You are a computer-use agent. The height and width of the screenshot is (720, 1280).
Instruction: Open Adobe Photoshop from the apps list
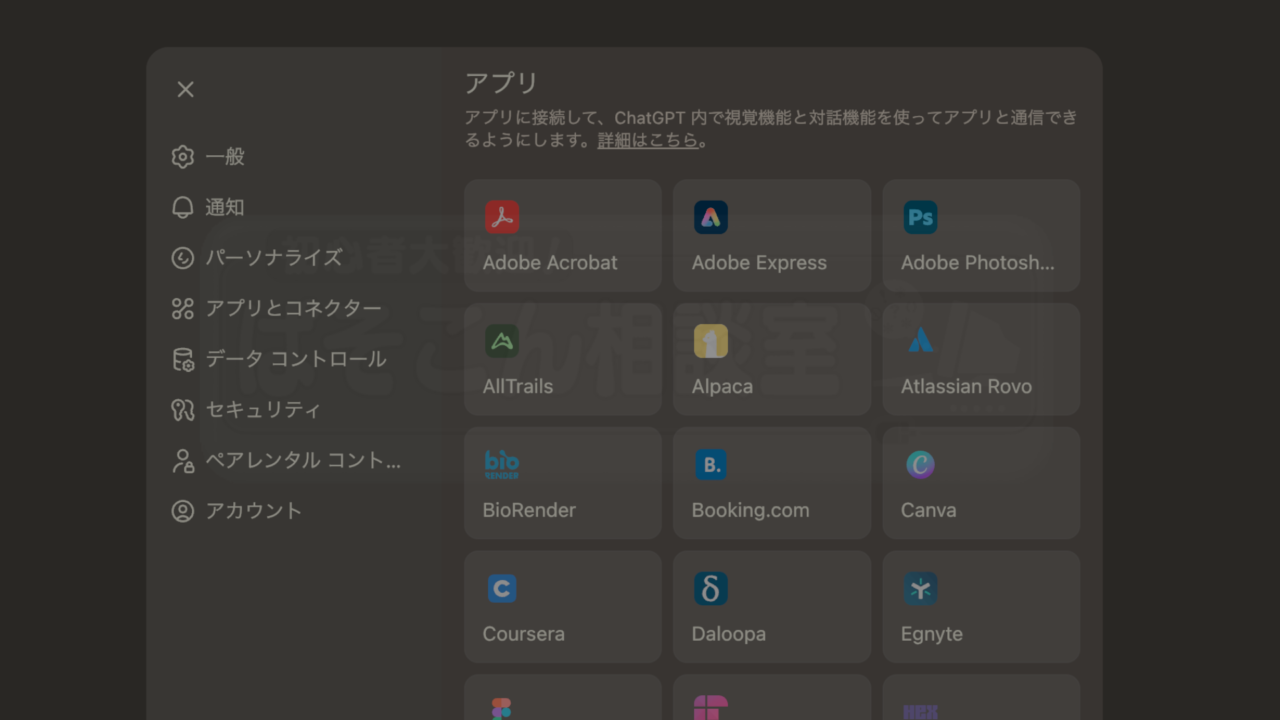coord(980,236)
